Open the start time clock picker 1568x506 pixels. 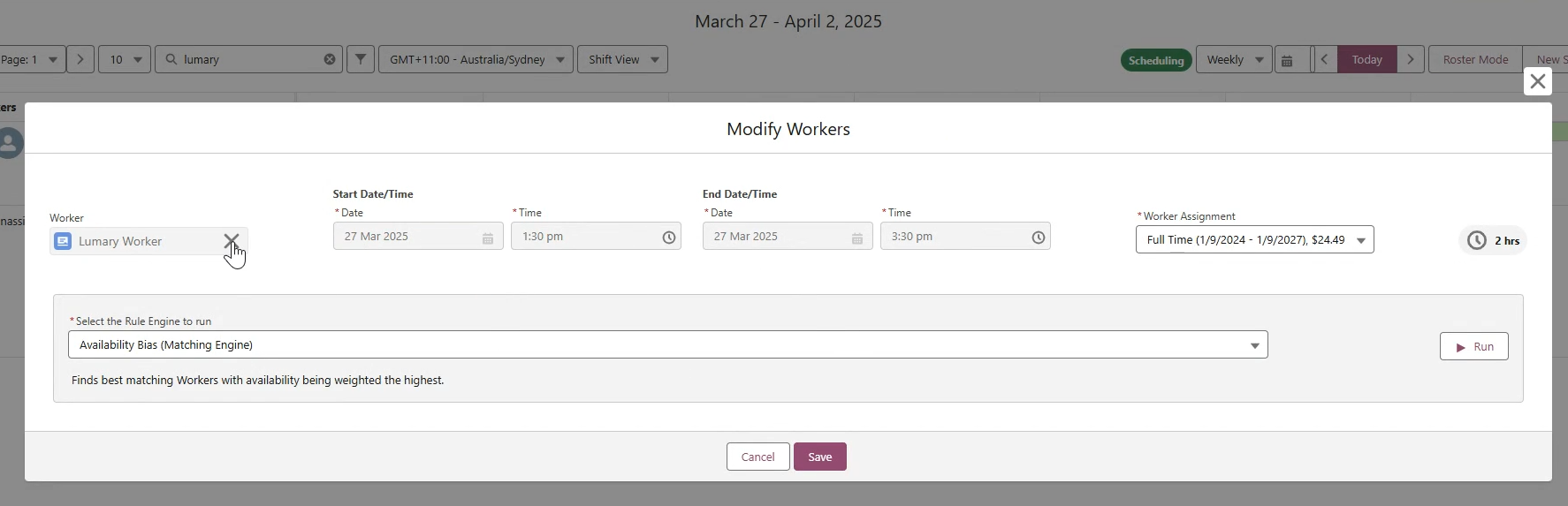point(669,237)
